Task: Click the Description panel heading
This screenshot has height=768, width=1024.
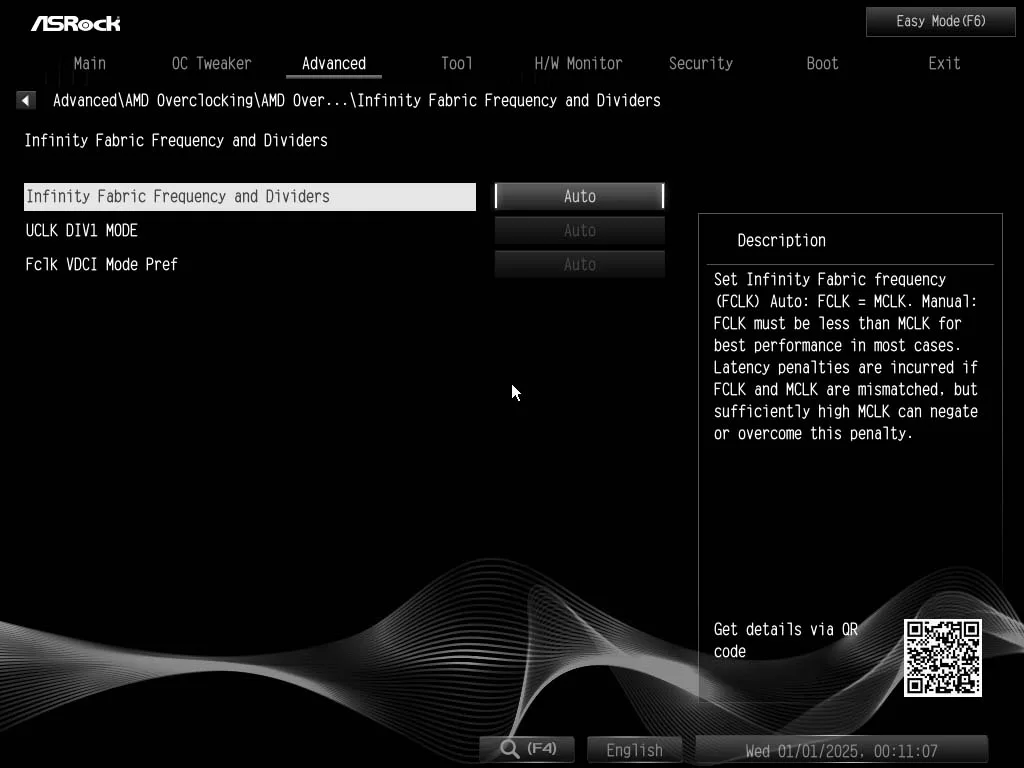Action: point(782,240)
